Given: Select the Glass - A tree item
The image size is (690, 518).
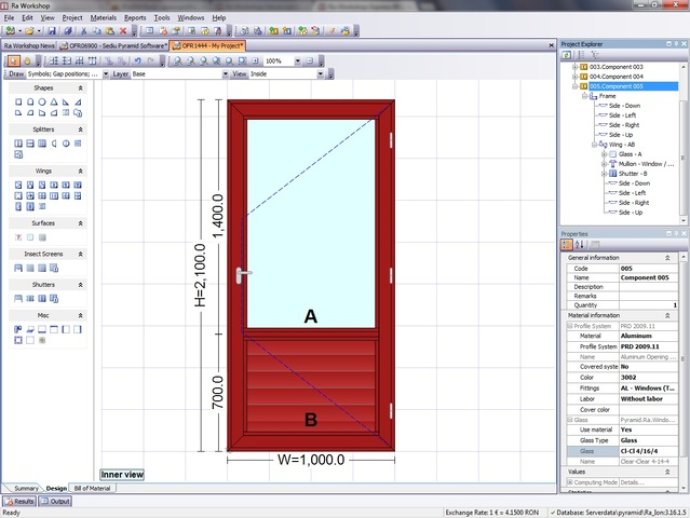Looking at the screenshot, I should (x=630, y=154).
